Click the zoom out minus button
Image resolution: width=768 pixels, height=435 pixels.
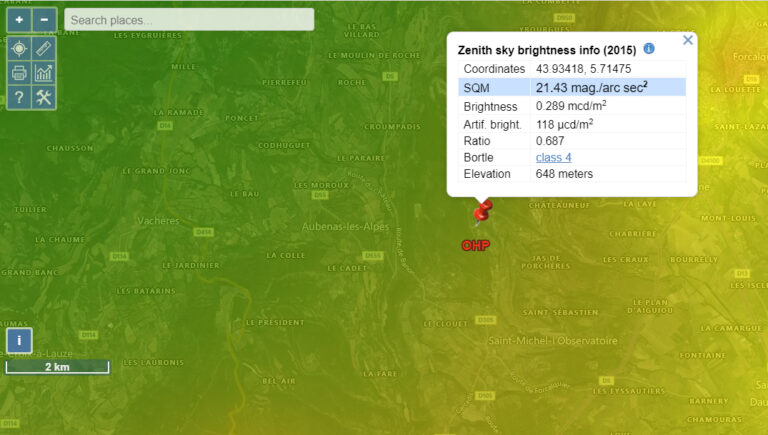pyautogui.click(x=44, y=19)
